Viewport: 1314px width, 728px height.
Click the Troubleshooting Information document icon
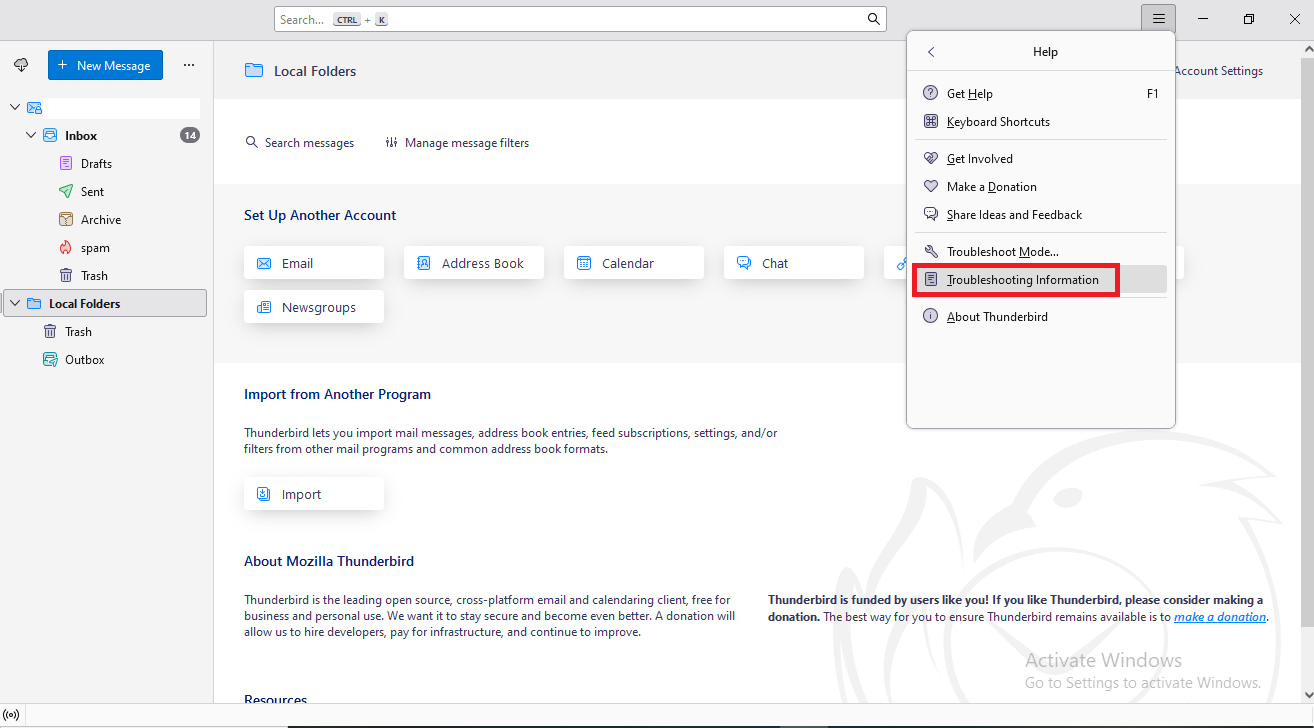point(931,280)
